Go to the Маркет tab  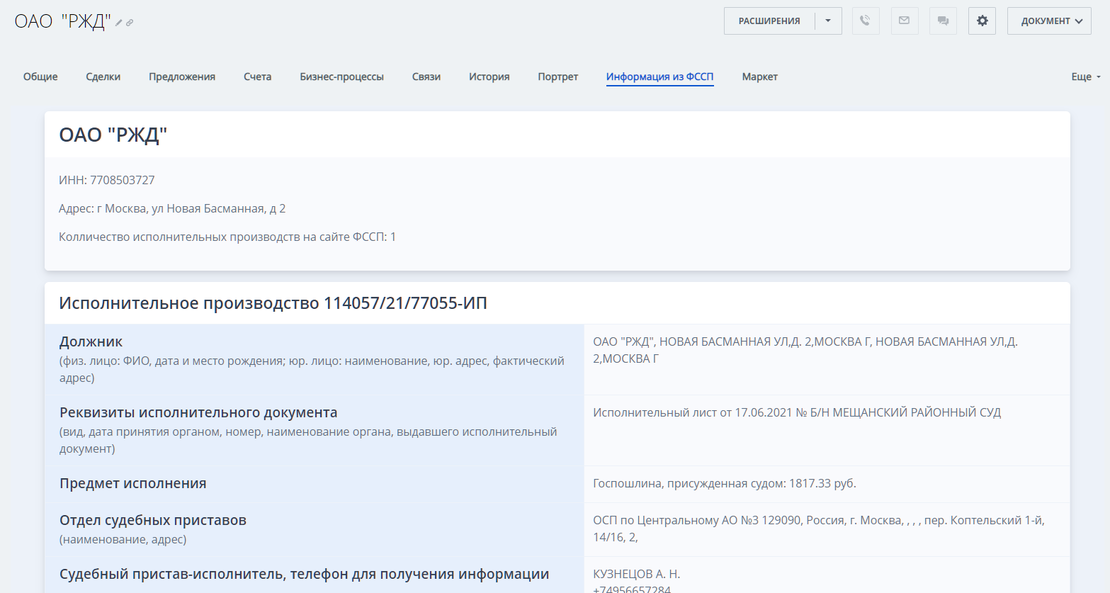(x=759, y=76)
